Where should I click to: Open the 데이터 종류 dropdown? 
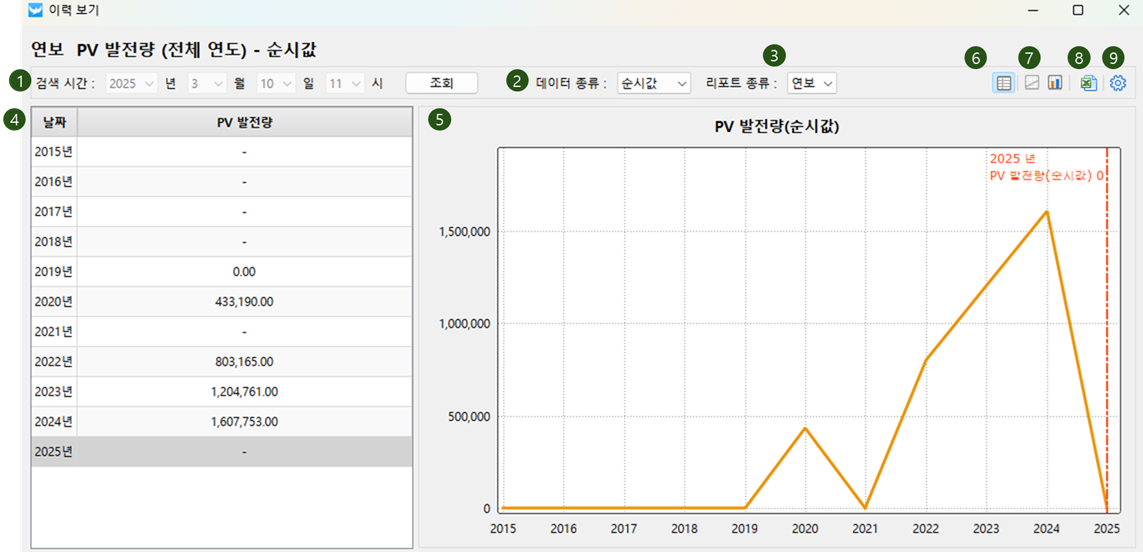[x=654, y=83]
